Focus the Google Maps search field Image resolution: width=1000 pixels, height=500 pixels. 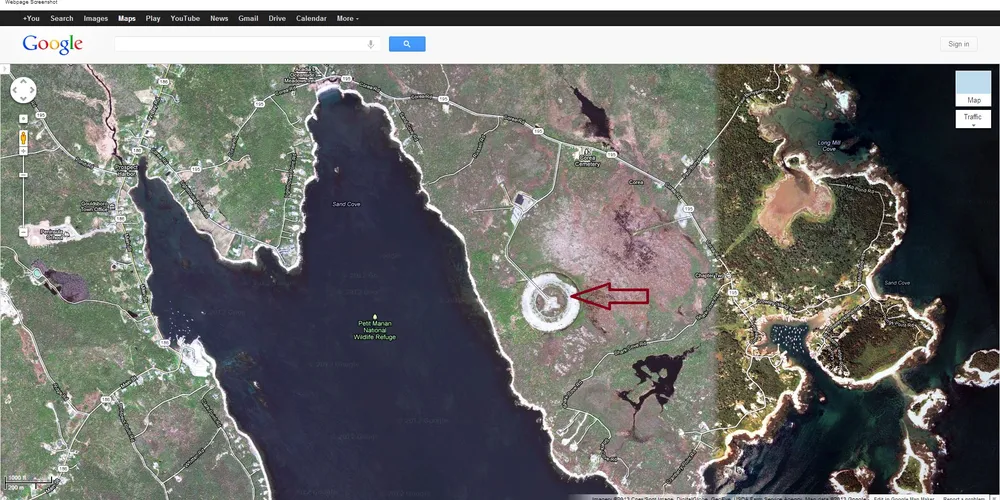(x=247, y=44)
